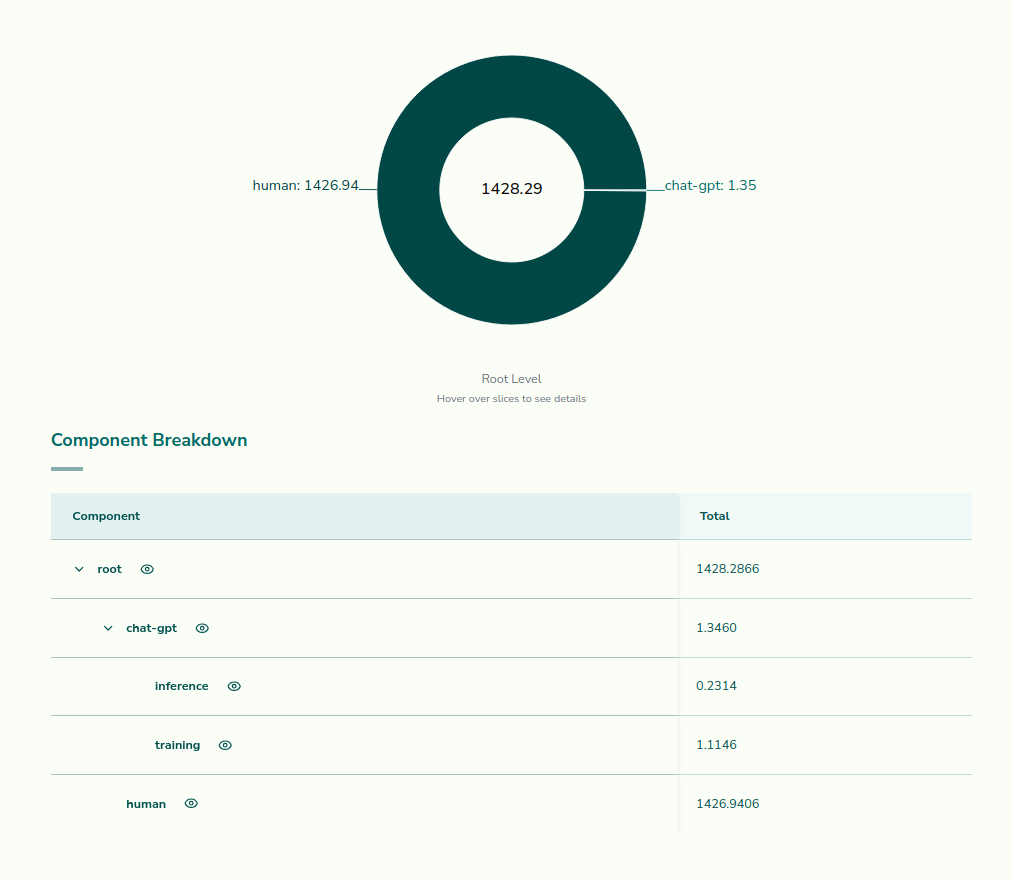Select the human tree row label
Screen dimensions: 1011x881
(146, 804)
